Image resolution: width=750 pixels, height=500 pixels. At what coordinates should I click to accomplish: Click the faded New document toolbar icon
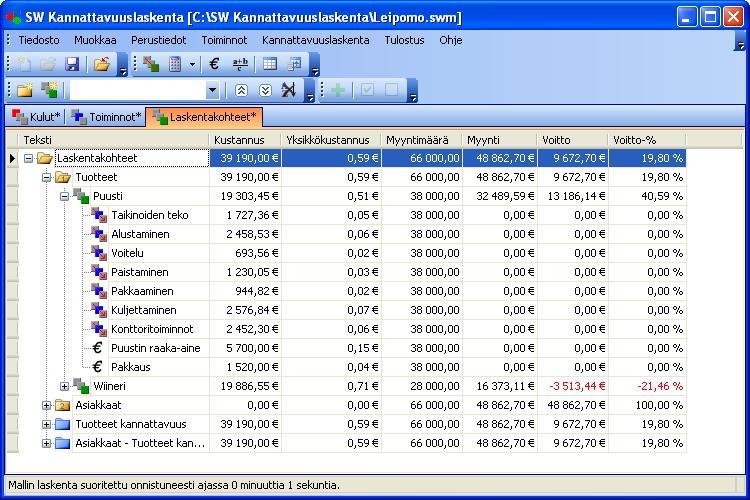(x=24, y=64)
